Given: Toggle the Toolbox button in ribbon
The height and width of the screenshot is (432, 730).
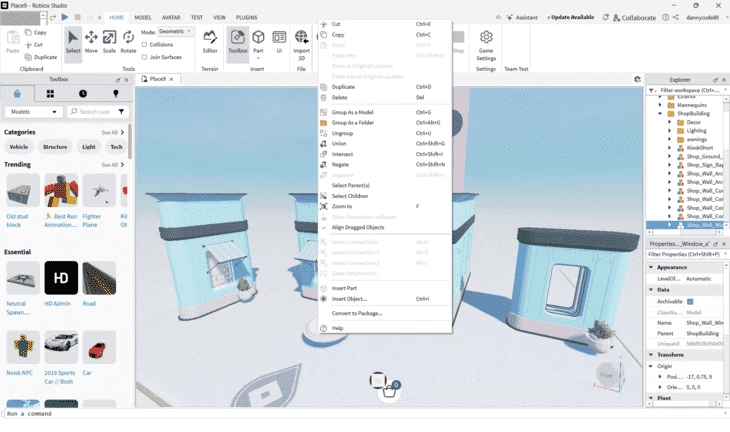Looking at the screenshot, I should [x=238, y=43].
